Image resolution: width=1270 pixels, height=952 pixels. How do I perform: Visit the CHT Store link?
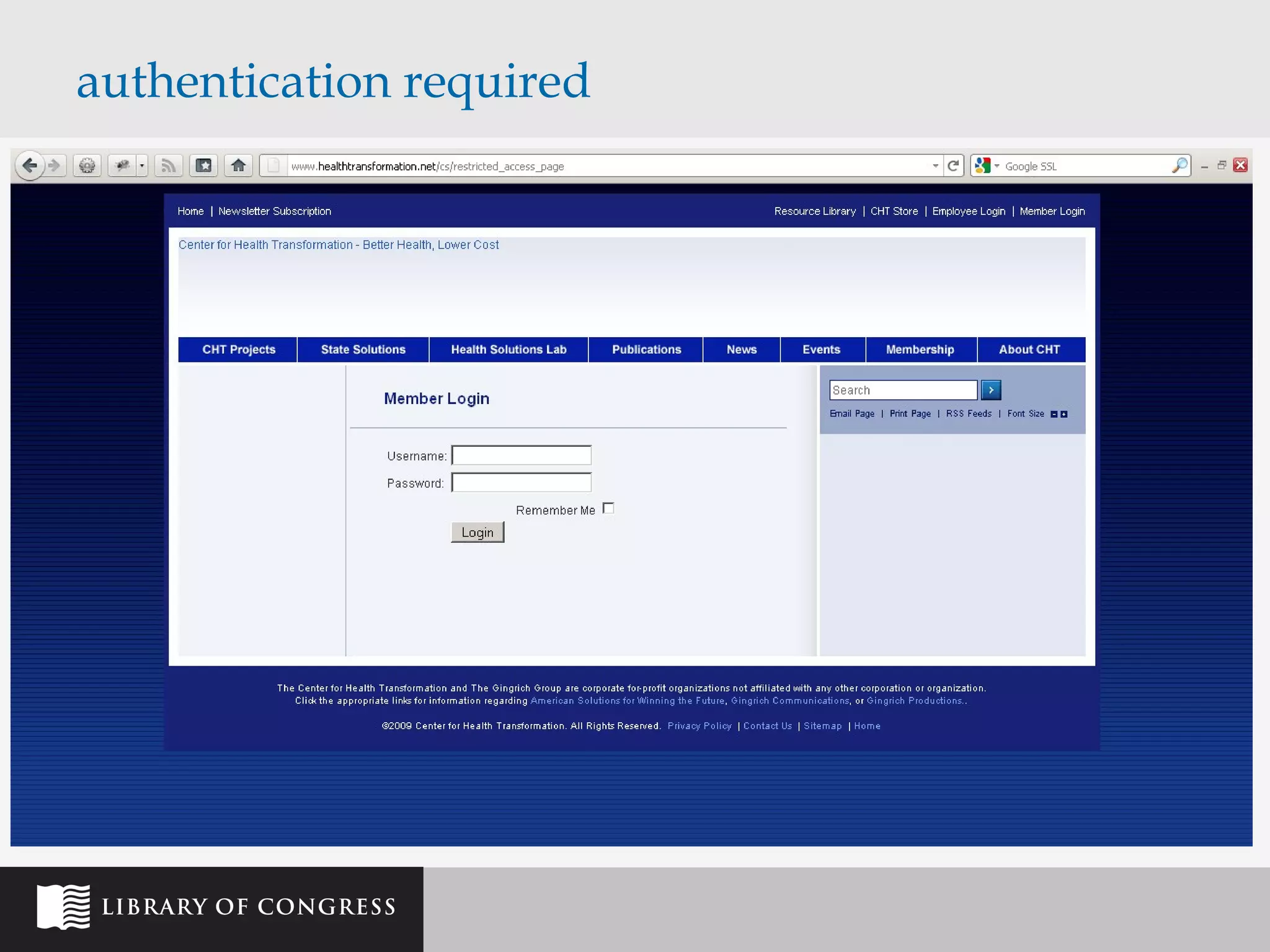tap(894, 211)
